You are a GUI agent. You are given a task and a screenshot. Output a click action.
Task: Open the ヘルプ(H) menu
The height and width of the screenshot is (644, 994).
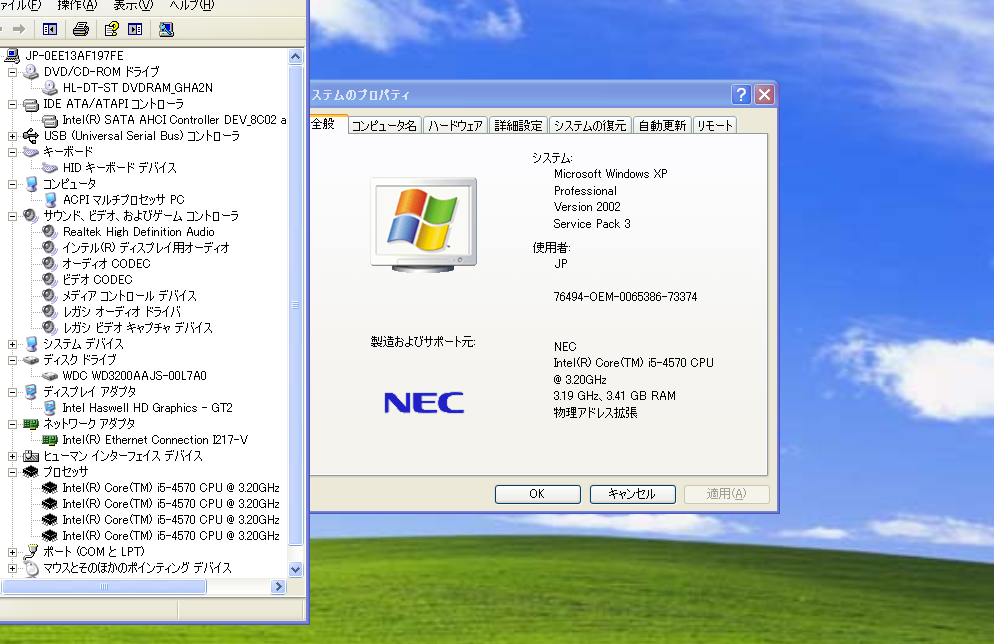tap(192, 6)
